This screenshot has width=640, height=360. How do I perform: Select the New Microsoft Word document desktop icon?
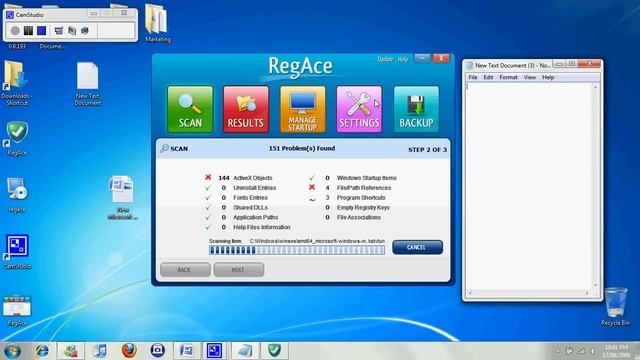[x=122, y=198]
